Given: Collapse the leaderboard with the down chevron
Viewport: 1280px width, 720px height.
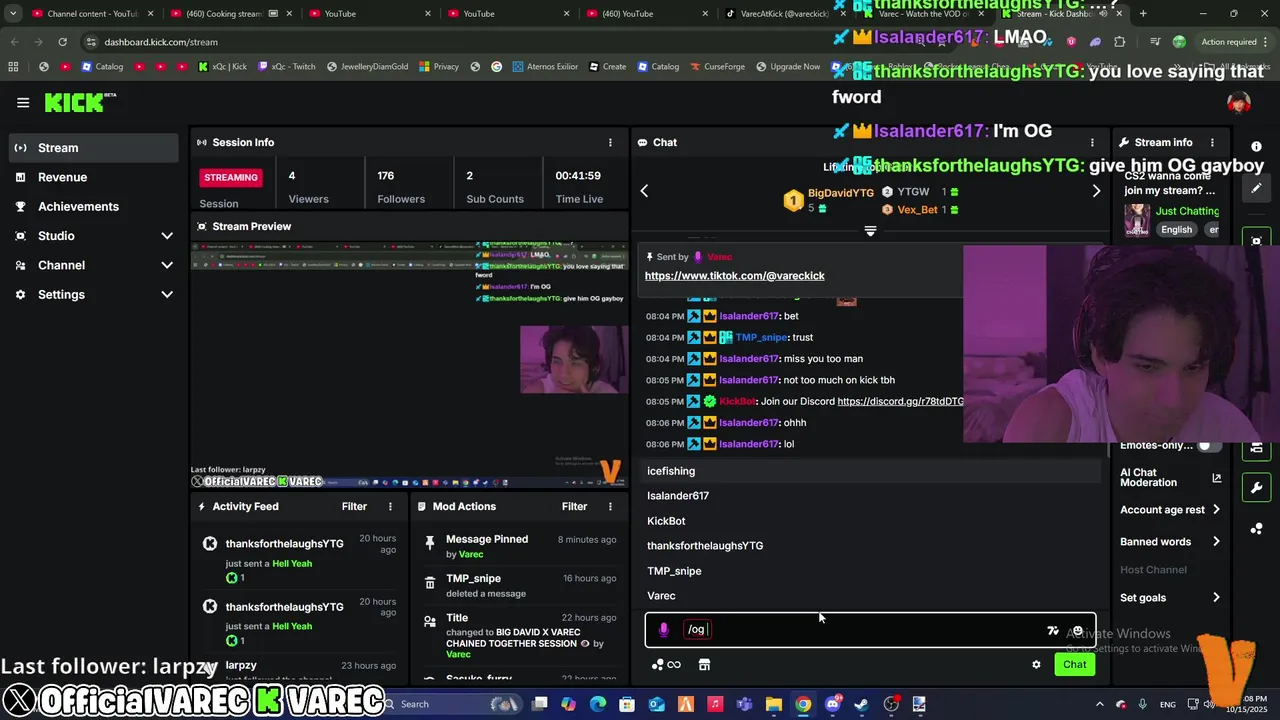Looking at the screenshot, I should (x=870, y=231).
